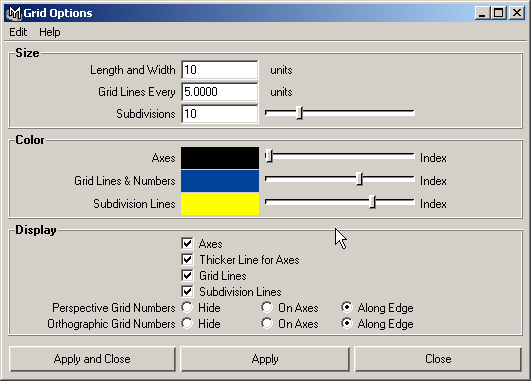Toggle Thicker Line for Axes checkbox
This screenshot has width=531, height=381.
[x=187, y=260]
